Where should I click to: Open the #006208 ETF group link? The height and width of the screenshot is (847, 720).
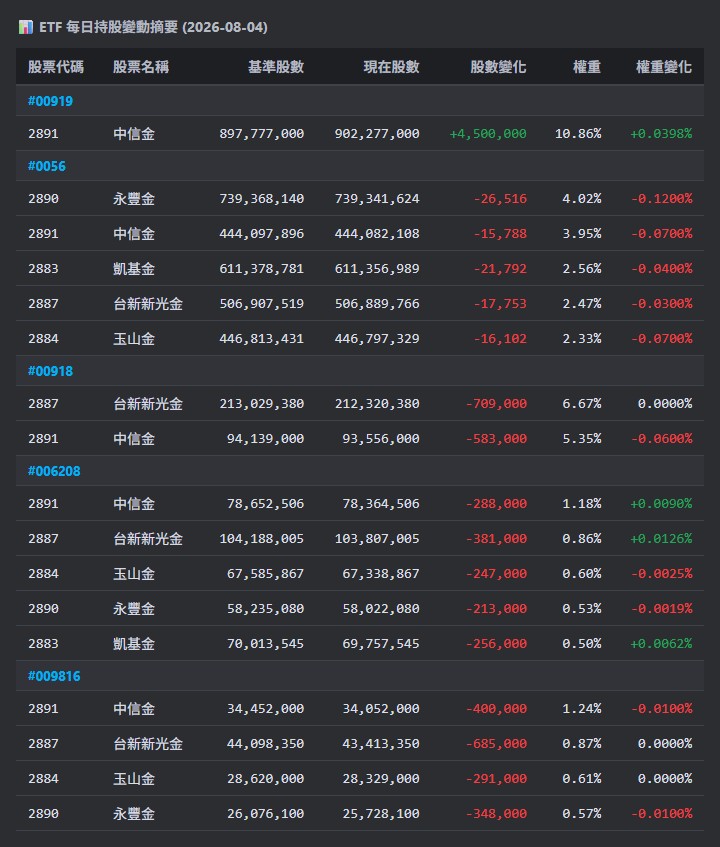[54, 471]
